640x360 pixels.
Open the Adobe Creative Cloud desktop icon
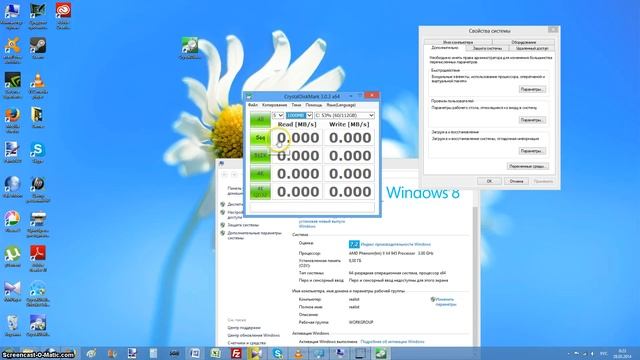tap(63, 16)
